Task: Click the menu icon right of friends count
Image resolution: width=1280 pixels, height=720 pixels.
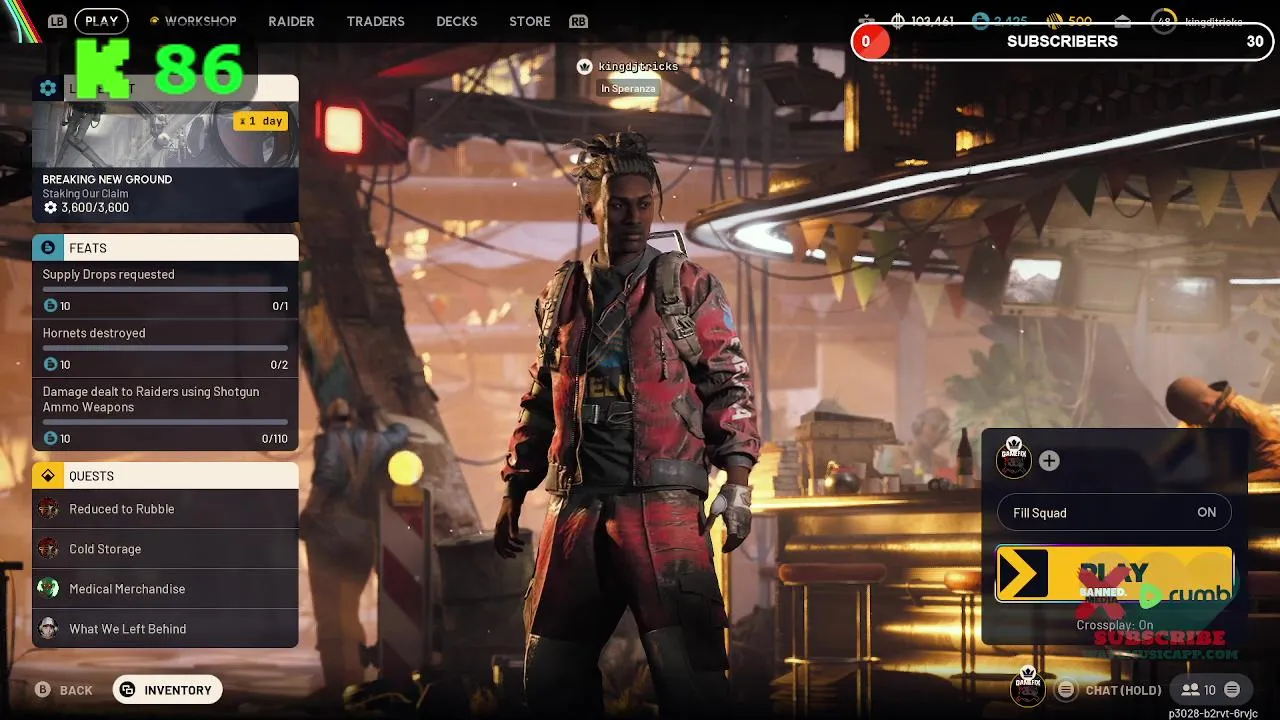Action: [1232, 690]
